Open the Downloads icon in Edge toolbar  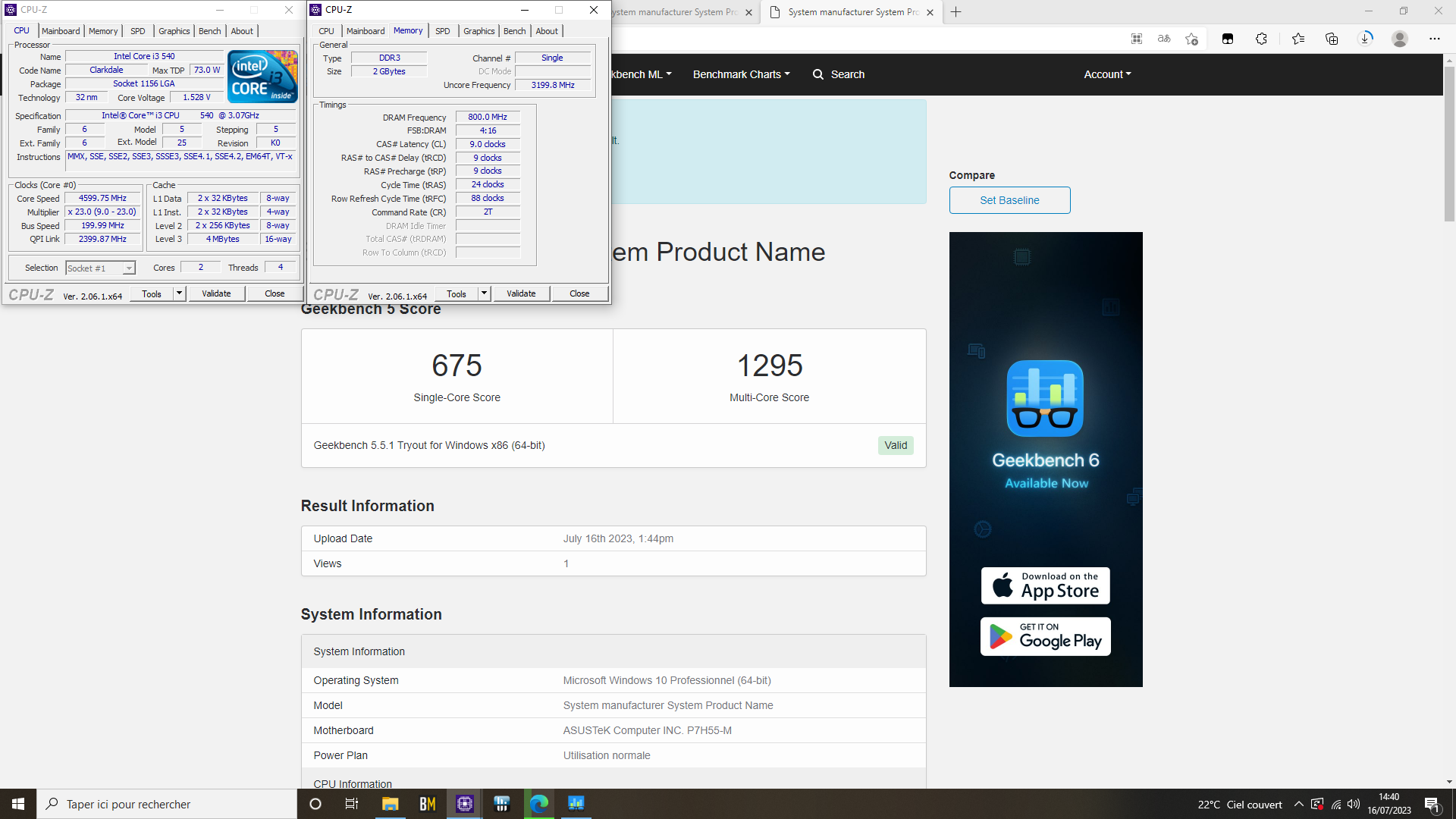(x=1366, y=39)
